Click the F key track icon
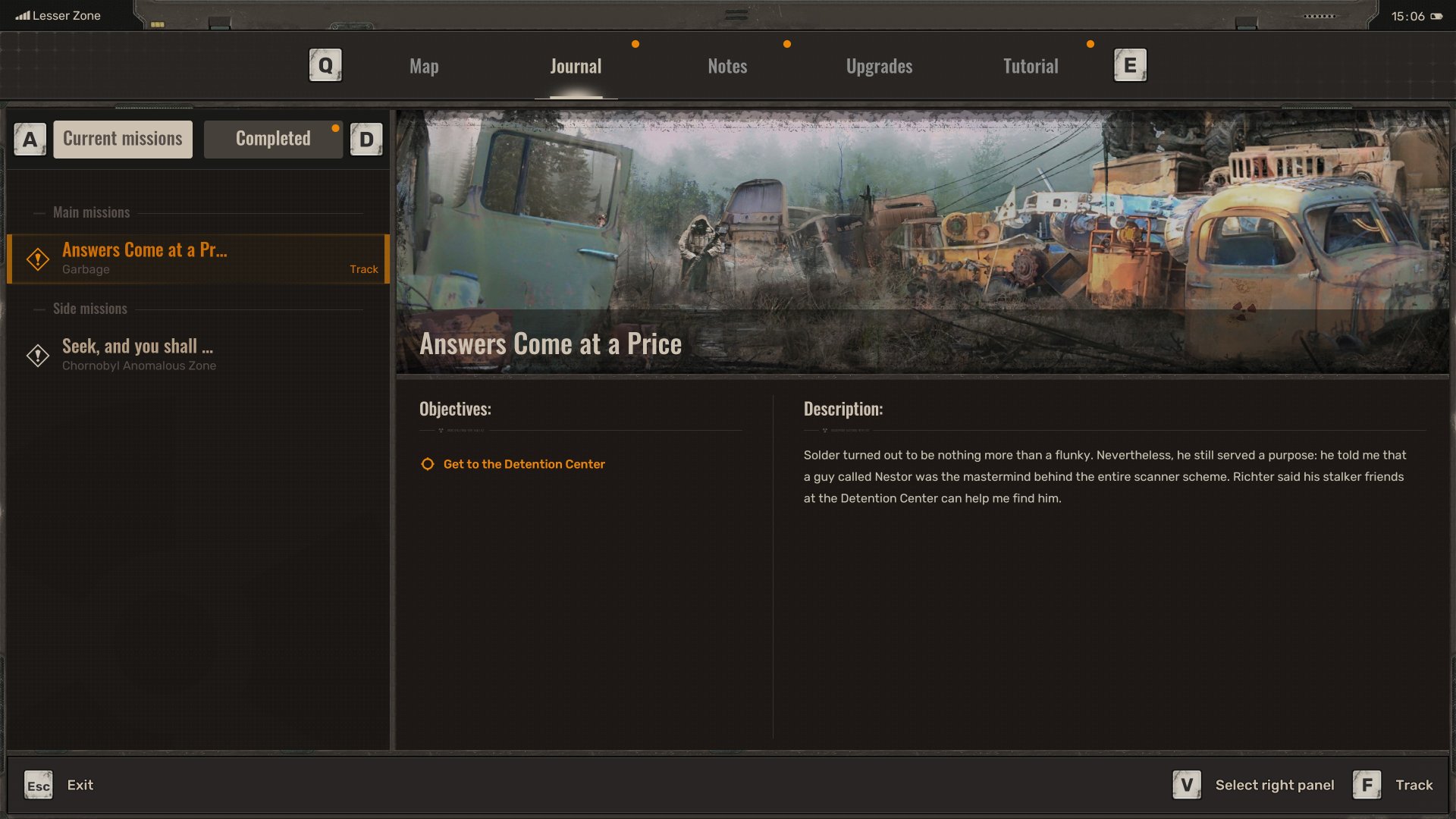Image resolution: width=1456 pixels, height=819 pixels. (x=1367, y=785)
